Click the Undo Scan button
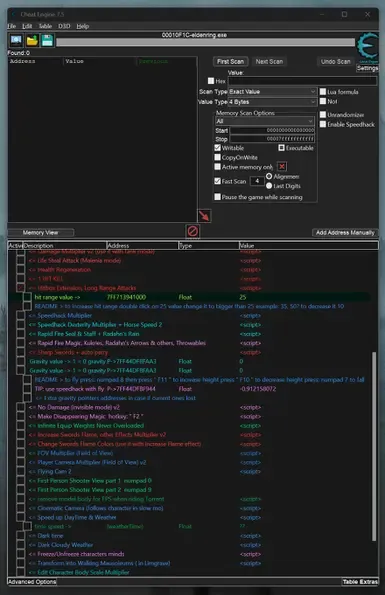The height and width of the screenshot is (595, 385). coord(336,61)
